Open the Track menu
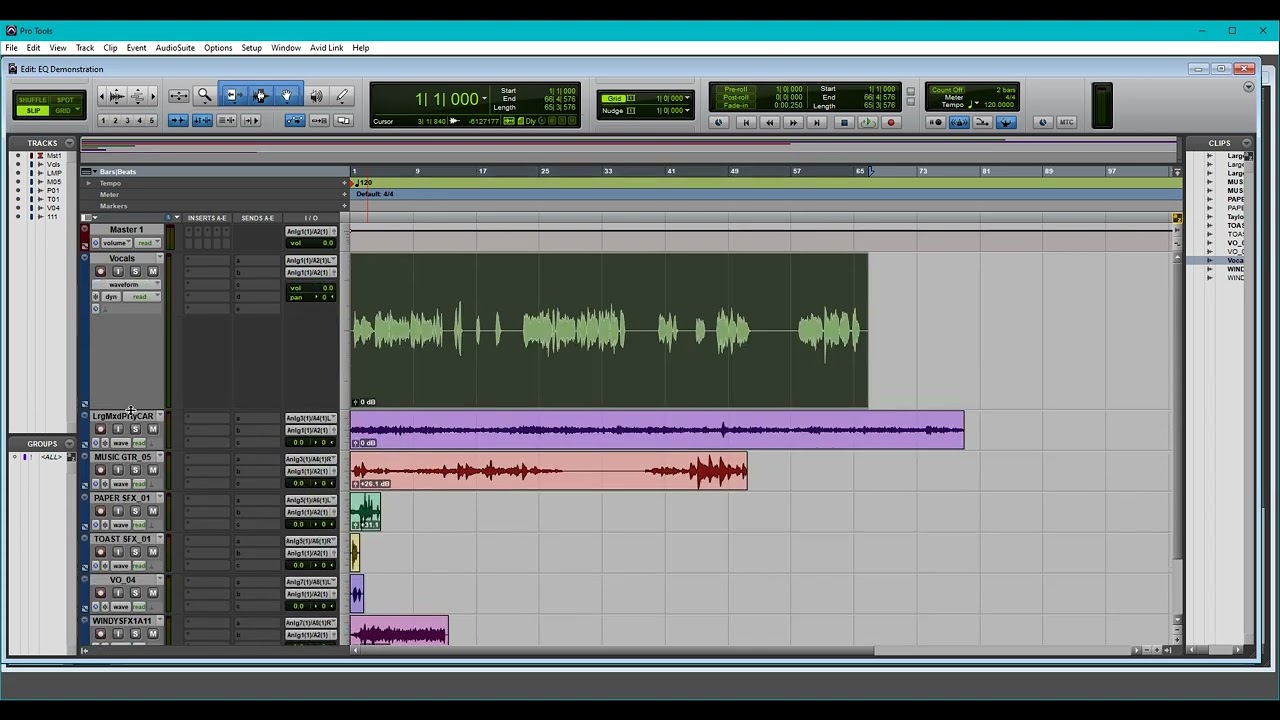1280x720 pixels. [85, 48]
